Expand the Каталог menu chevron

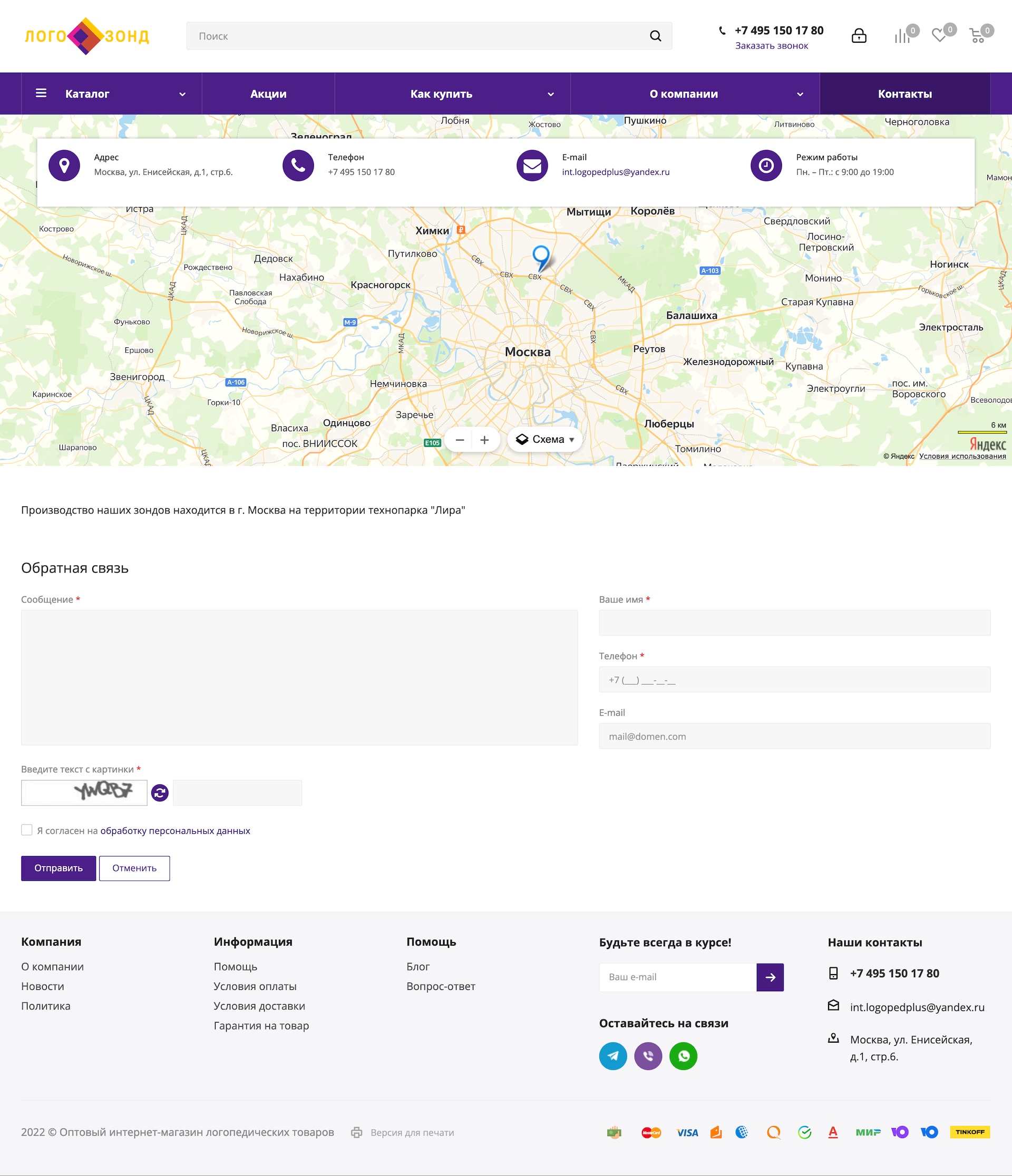182,94
